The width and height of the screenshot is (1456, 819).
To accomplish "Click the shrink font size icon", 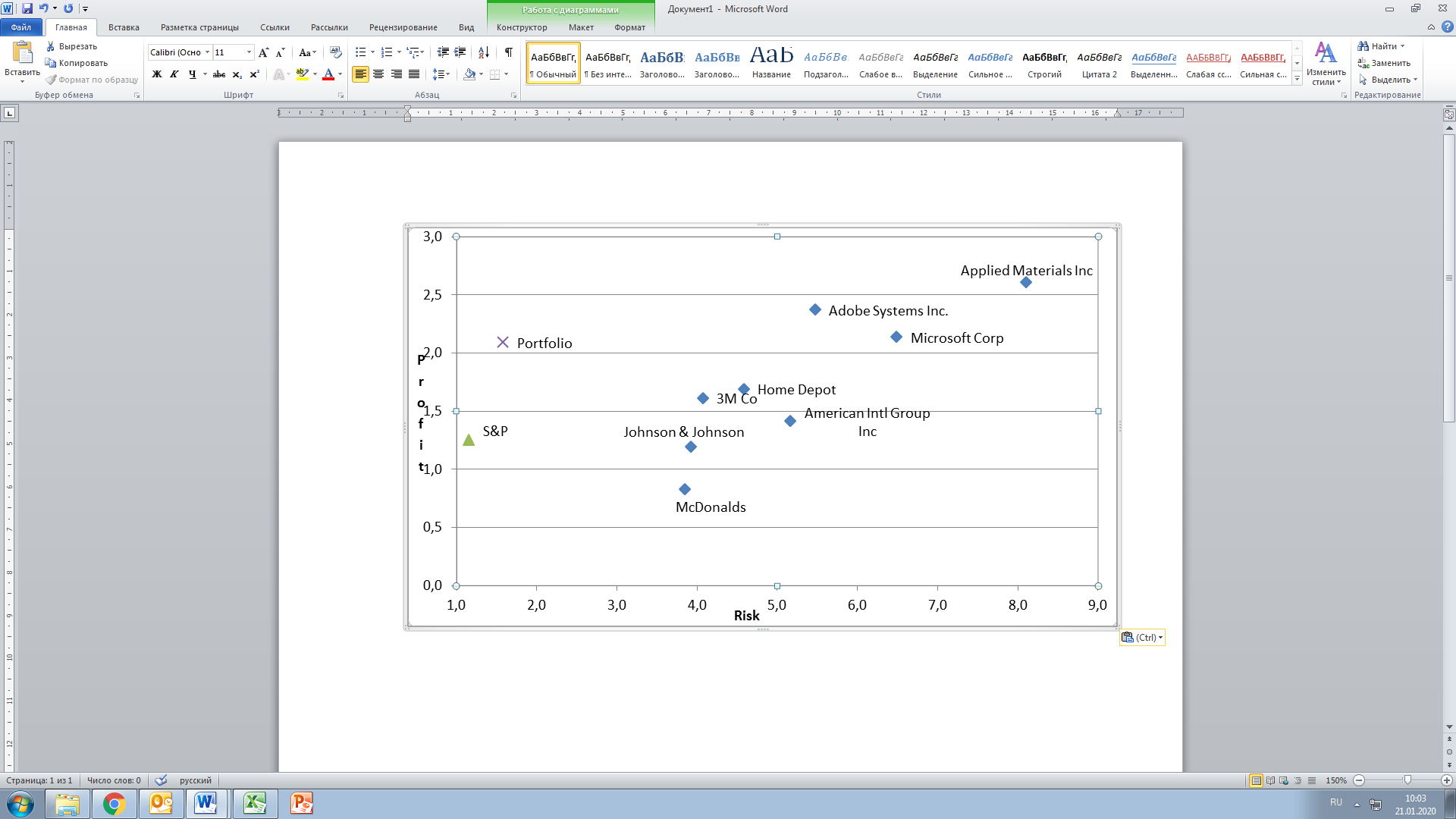I will point(280,52).
